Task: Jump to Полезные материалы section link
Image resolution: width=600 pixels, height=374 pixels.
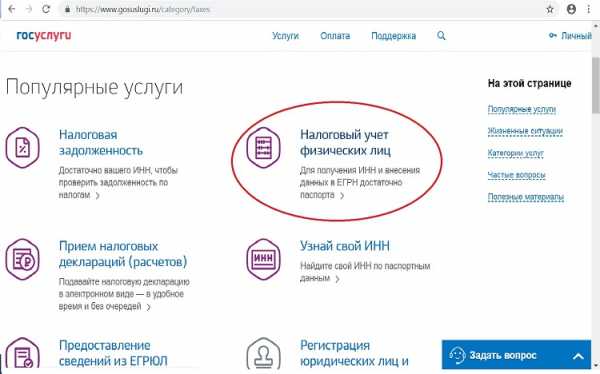Action: [x=526, y=197]
